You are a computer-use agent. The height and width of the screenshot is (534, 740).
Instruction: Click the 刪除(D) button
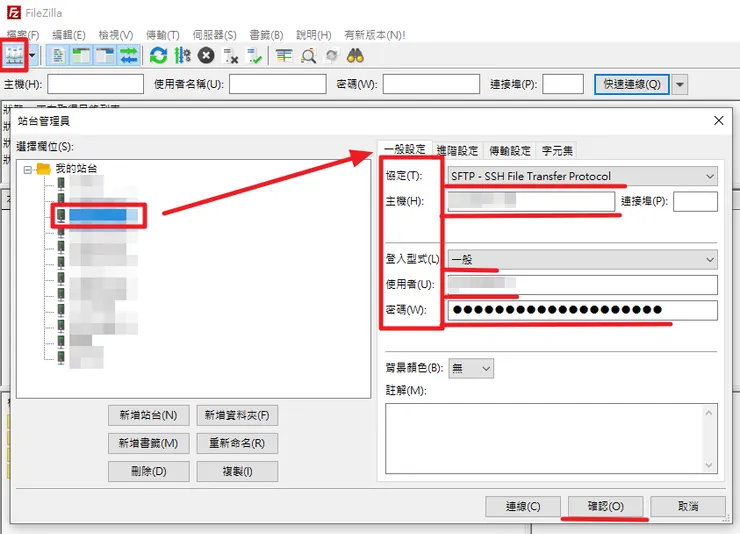click(x=149, y=471)
